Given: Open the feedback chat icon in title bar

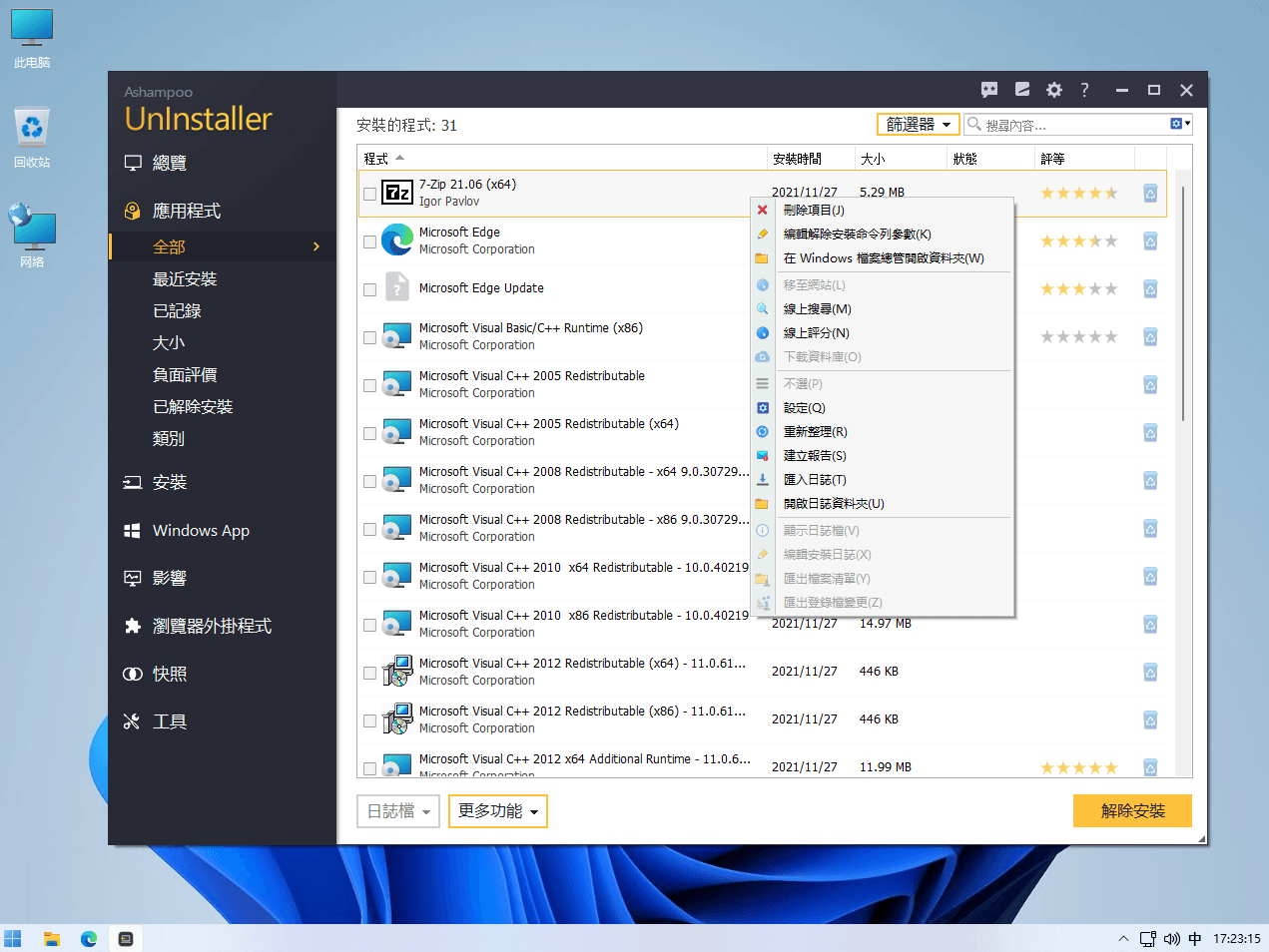Looking at the screenshot, I should point(989,90).
